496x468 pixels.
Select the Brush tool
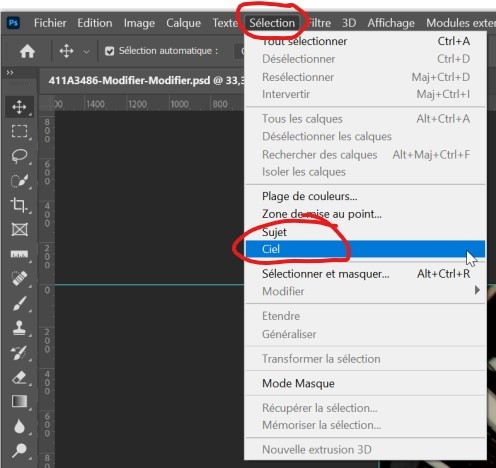click(x=19, y=303)
